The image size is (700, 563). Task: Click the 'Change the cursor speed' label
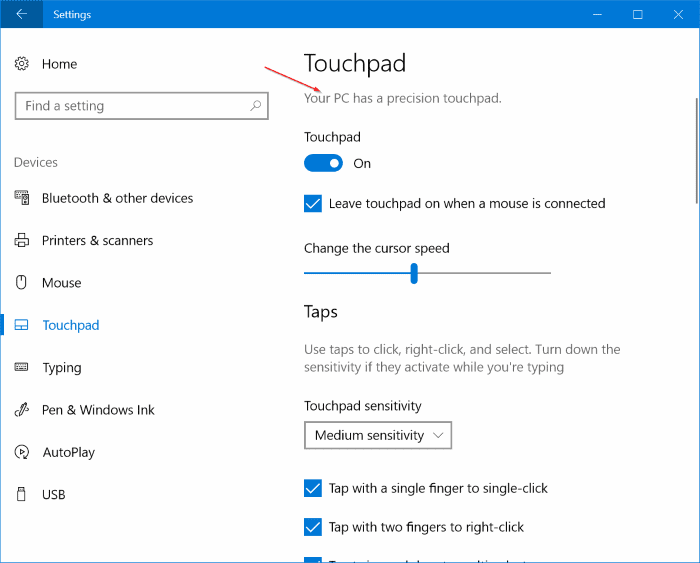[377, 248]
